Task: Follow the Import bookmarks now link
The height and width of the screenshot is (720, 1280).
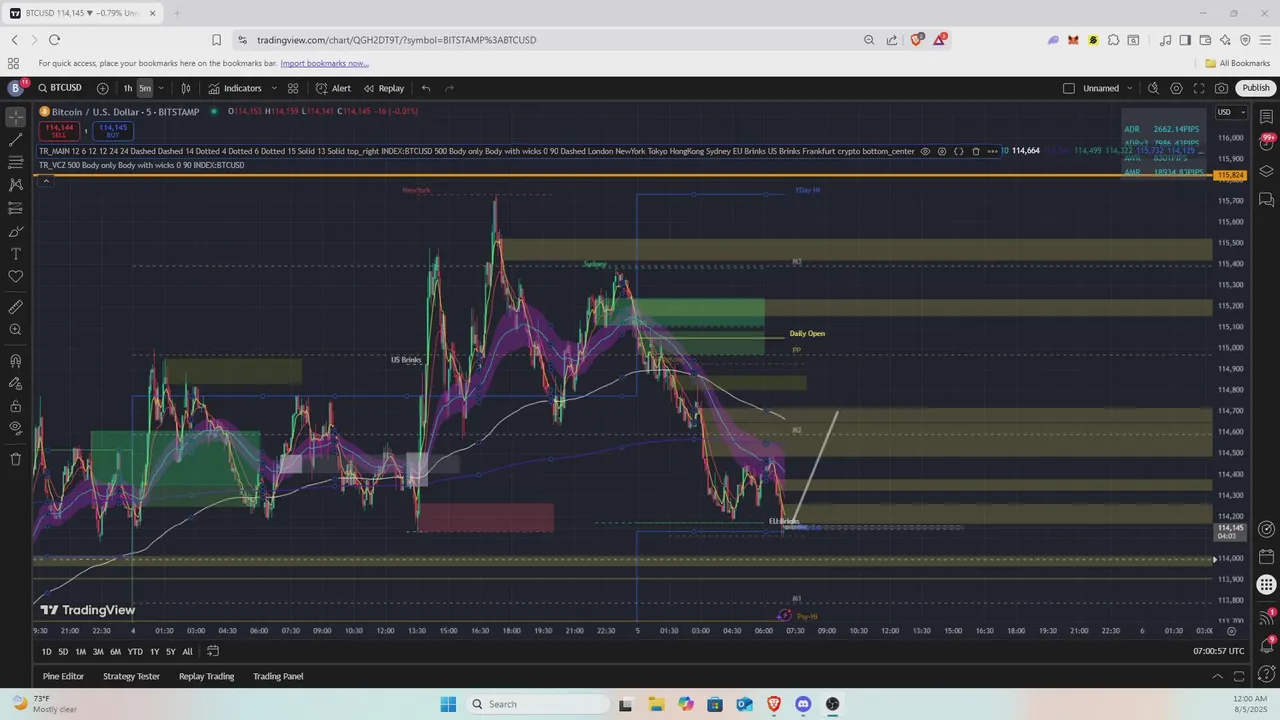Action: [324, 63]
